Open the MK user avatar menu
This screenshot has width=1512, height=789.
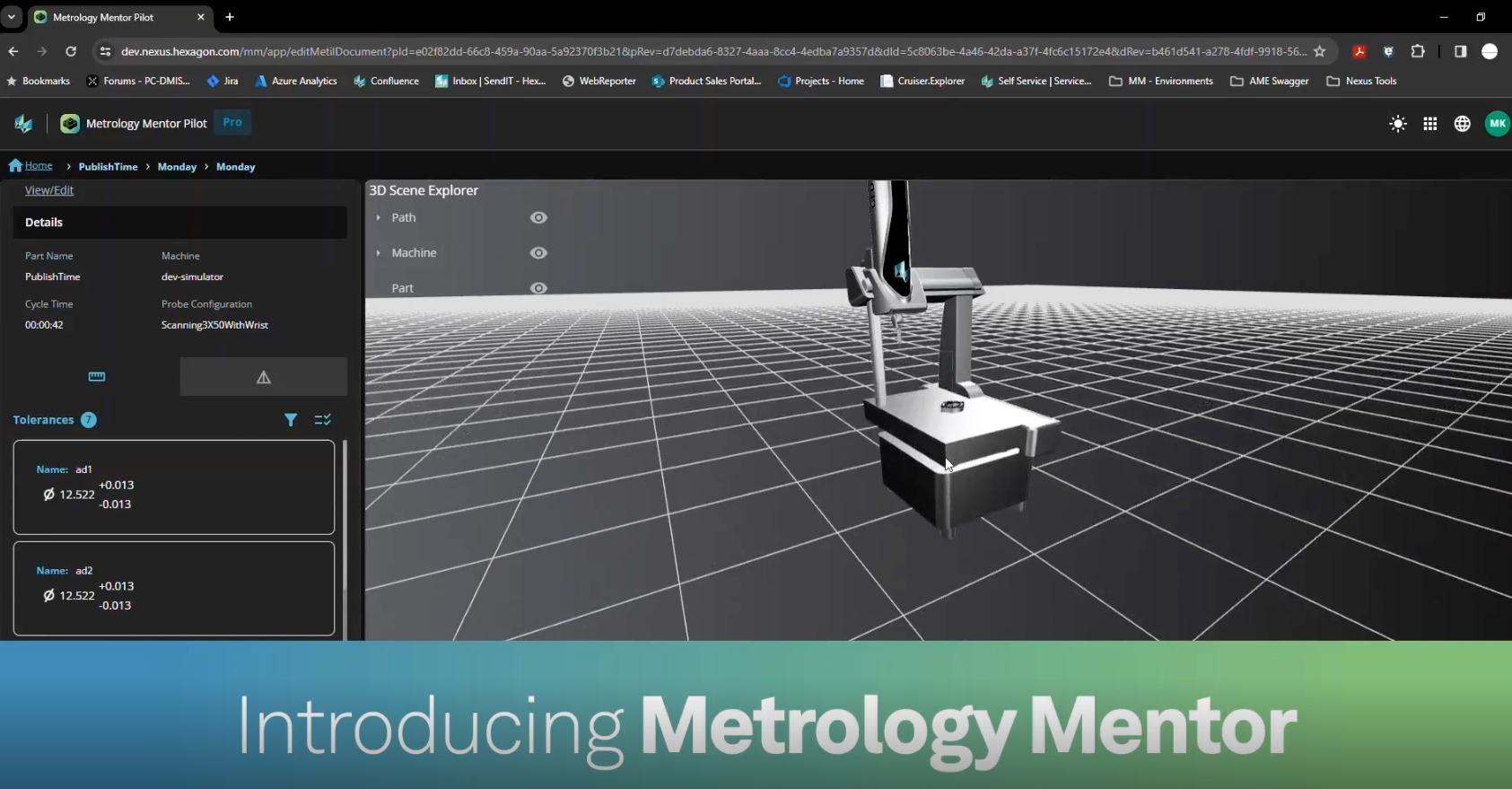(1496, 124)
